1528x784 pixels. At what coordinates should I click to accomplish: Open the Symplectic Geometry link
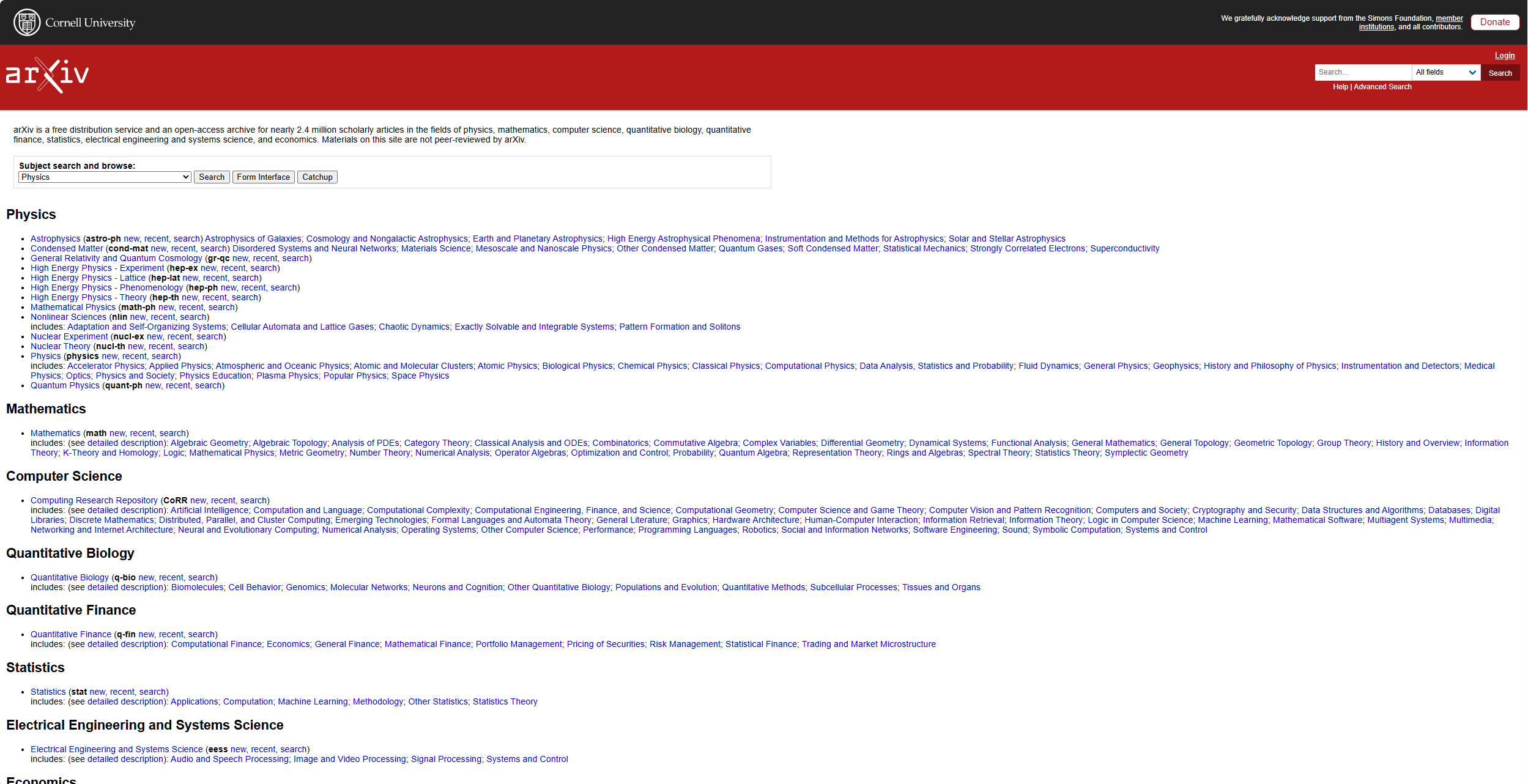point(1146,453)
